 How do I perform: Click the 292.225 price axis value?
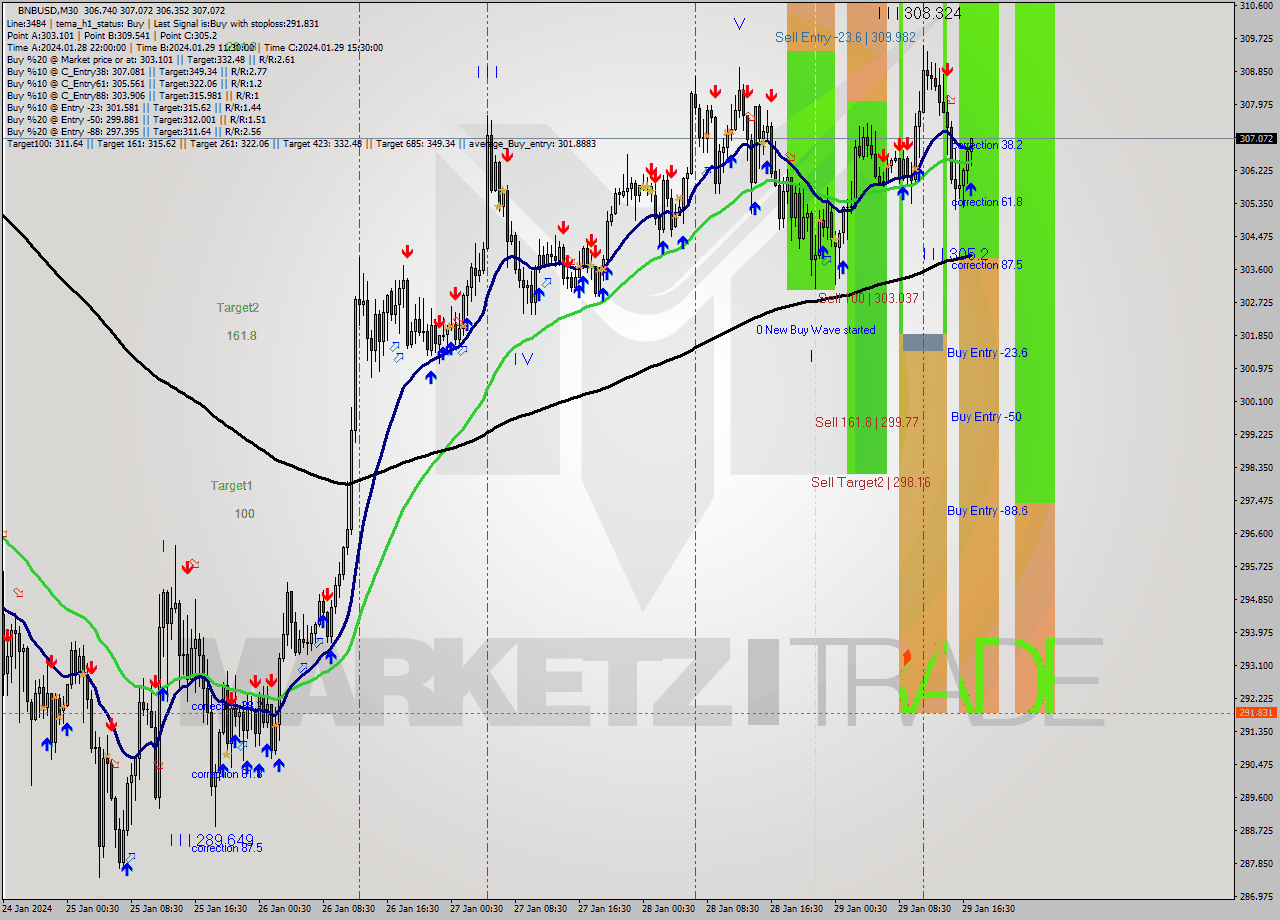click(x=1255, y=698)
